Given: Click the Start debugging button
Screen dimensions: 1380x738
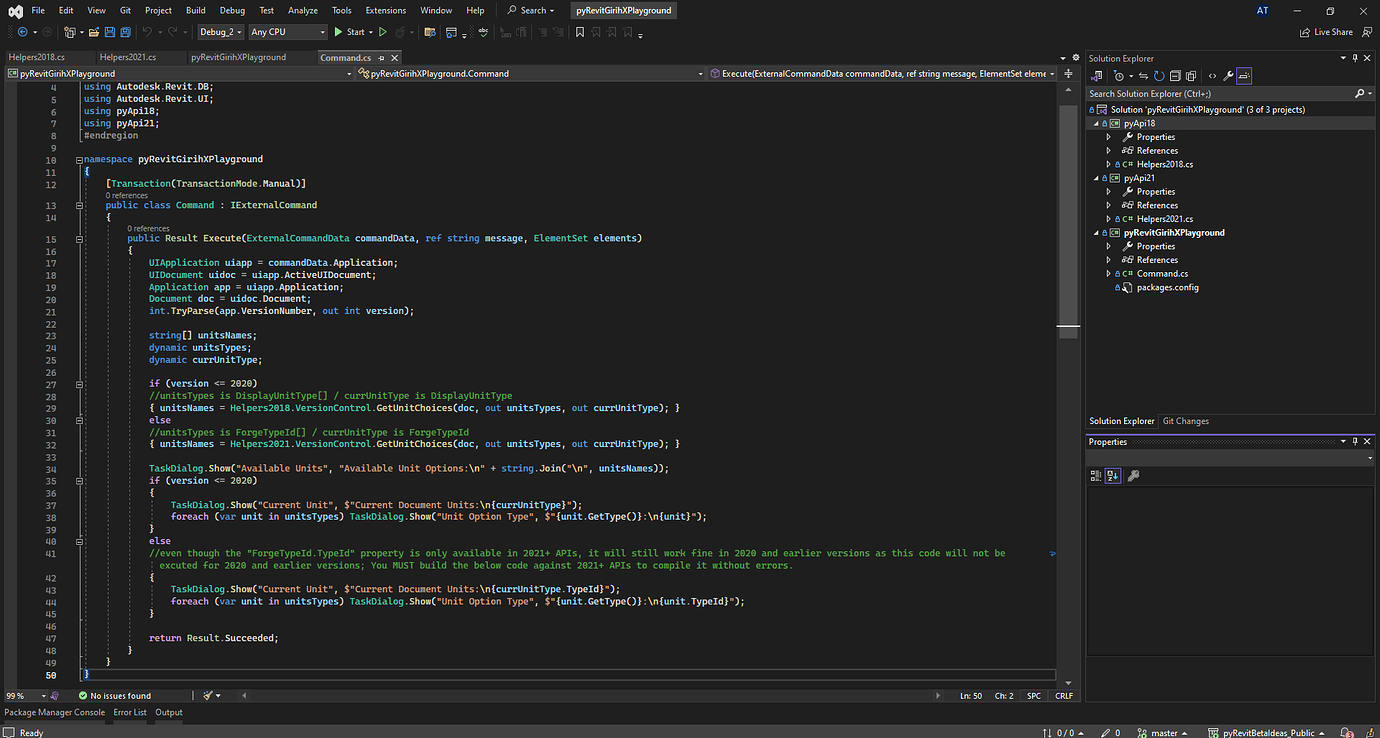Looking at the screenshot, I should 349,32.
